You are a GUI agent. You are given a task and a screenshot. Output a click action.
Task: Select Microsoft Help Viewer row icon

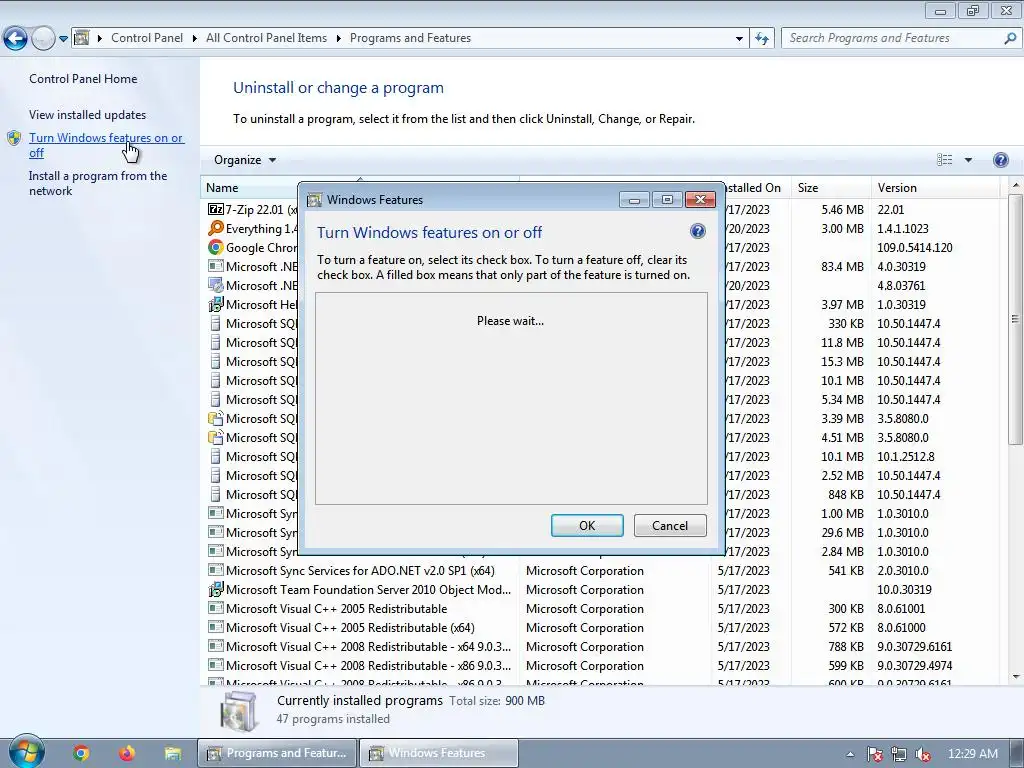pyautogui.click(x=216, y=304)
